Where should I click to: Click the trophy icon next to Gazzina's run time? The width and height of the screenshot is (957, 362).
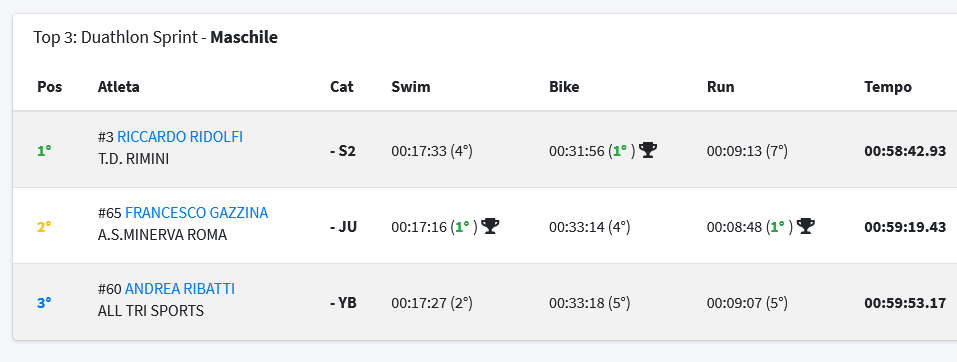pyautogui.click(x=806, y=226)
